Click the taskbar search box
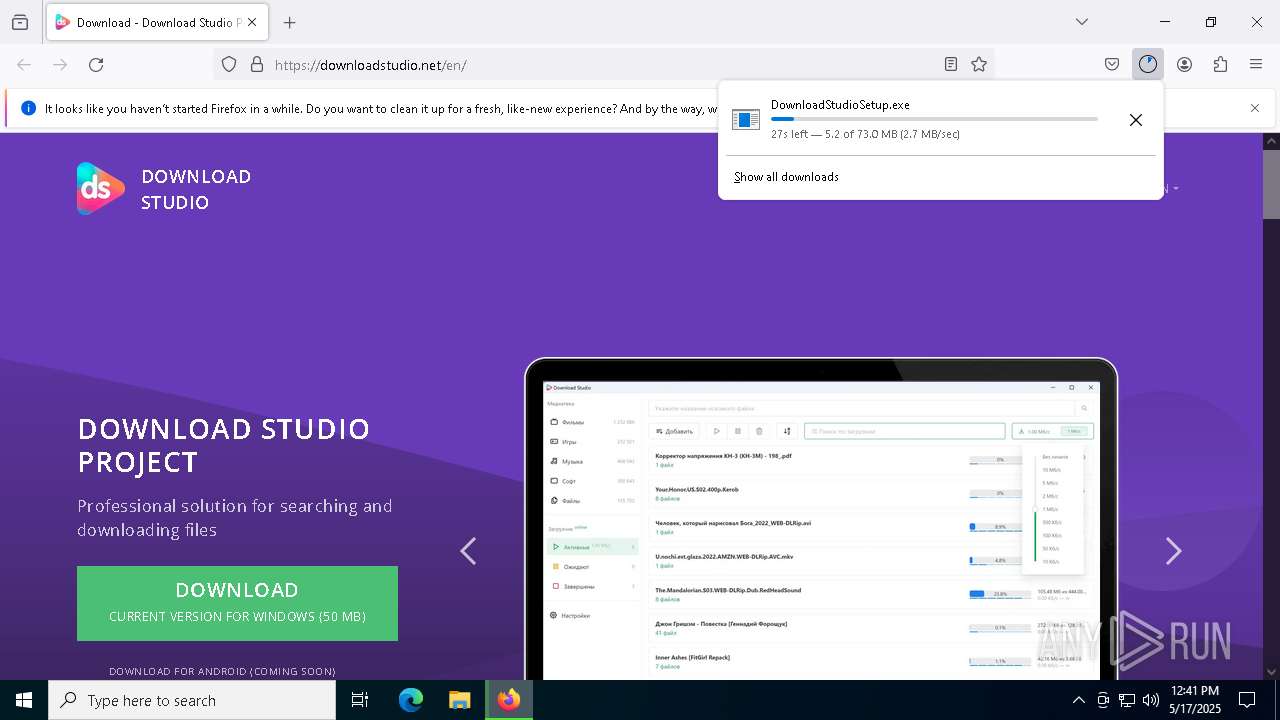This screenshot has width=1280, height=720. pos(192,700)
